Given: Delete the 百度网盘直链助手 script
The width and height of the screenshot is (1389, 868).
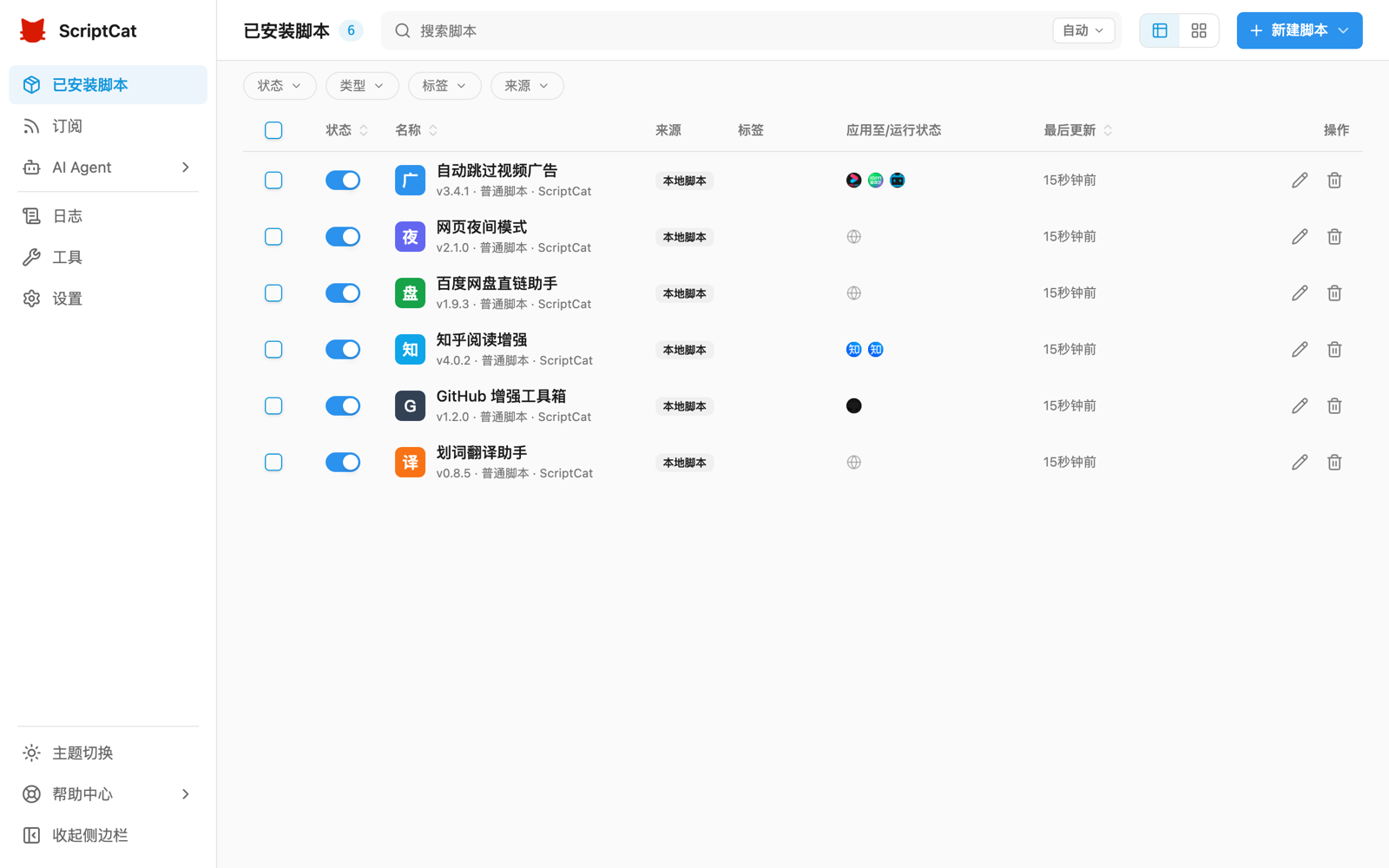Looking at the screenshot, I should pyautogui.click(x=1334, y=293).
